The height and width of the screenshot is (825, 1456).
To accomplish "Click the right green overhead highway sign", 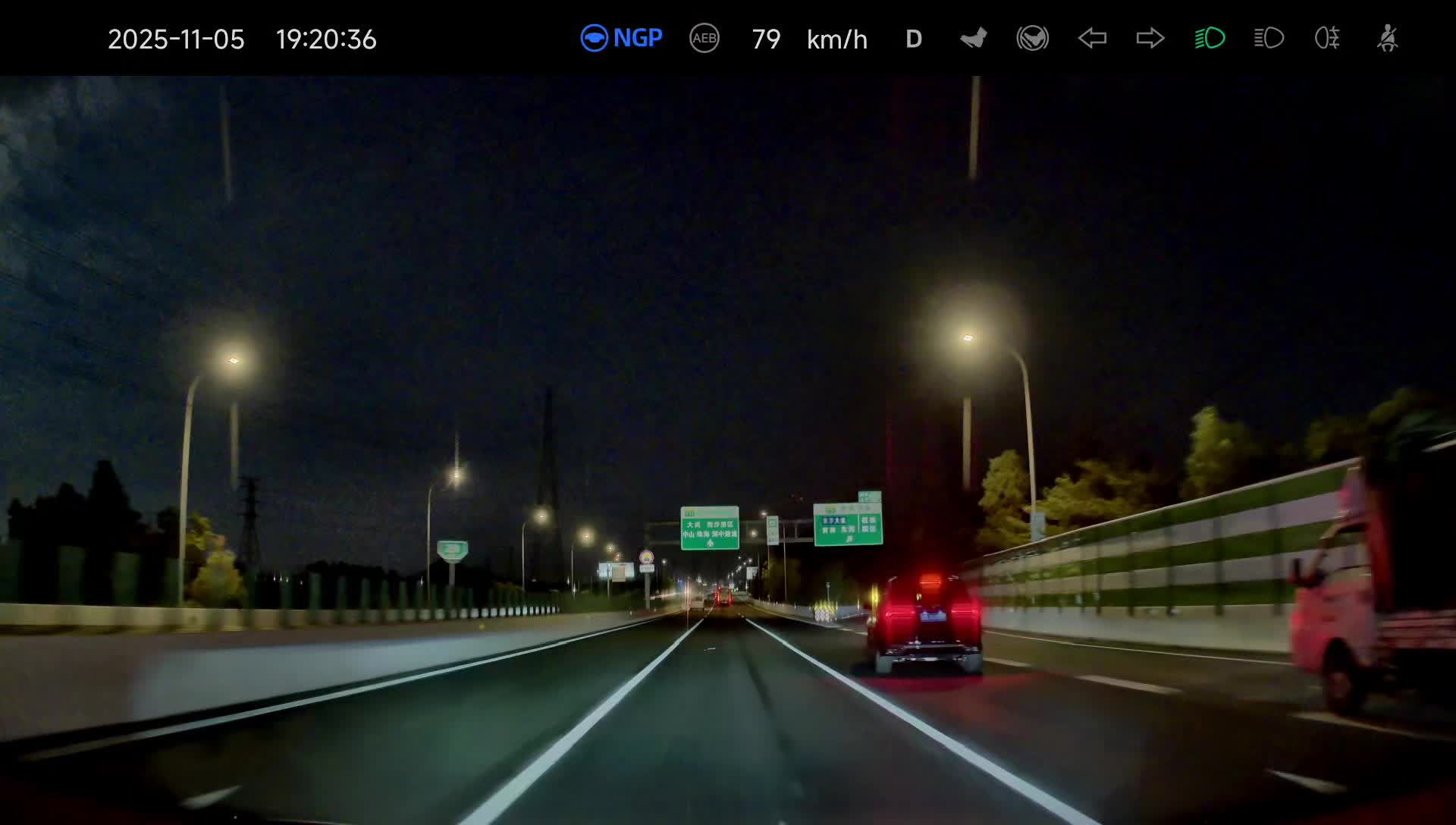I will pyautogui.click(x=848, y=524).
